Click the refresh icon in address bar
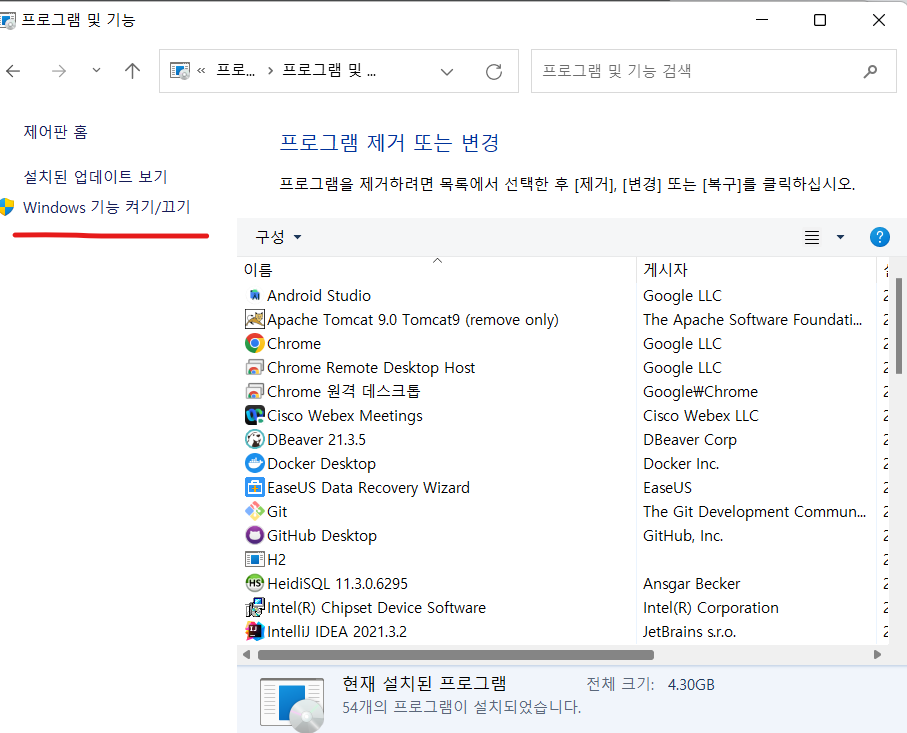 click(493, 72)
